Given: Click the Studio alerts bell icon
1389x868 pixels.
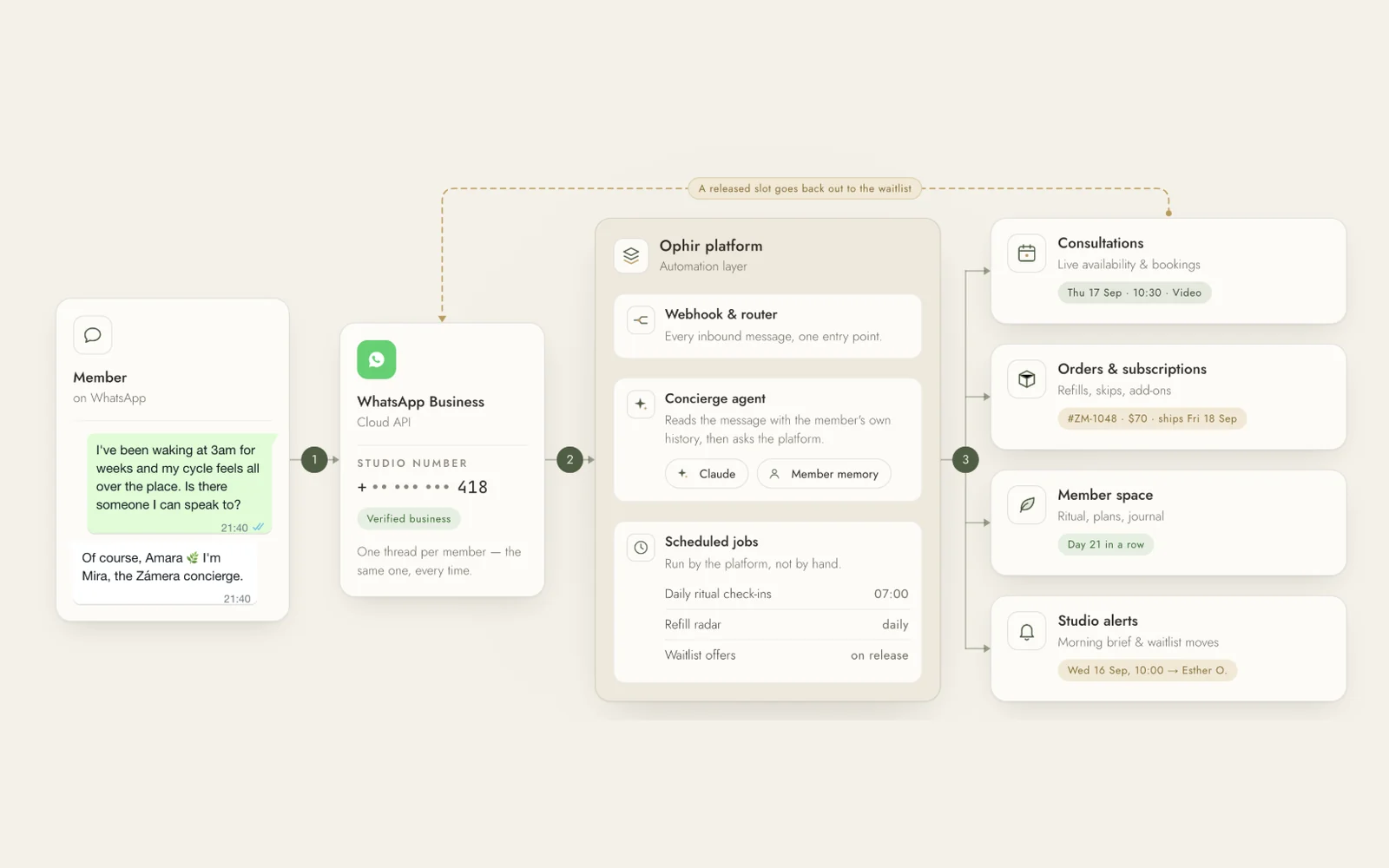Looking at the screenshot, I should tap(1027, 631).
